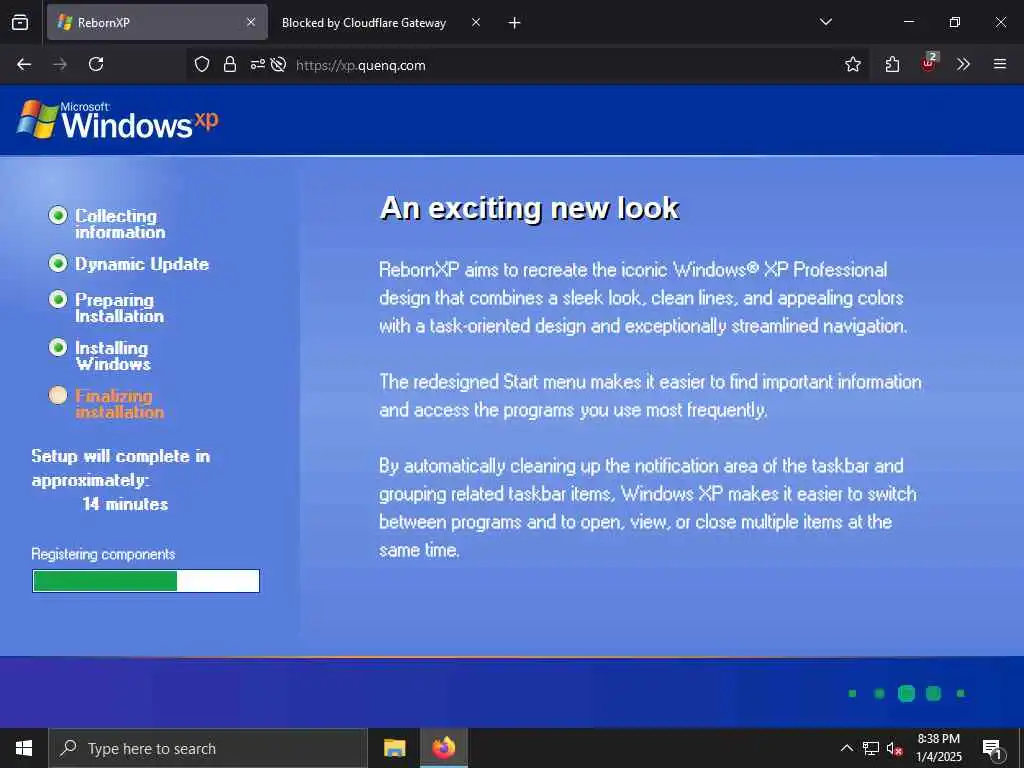The image size is (1024, 768).
Task: Close the Blocked by Cloudflare Gateway tab
Action: pos(476,22)
